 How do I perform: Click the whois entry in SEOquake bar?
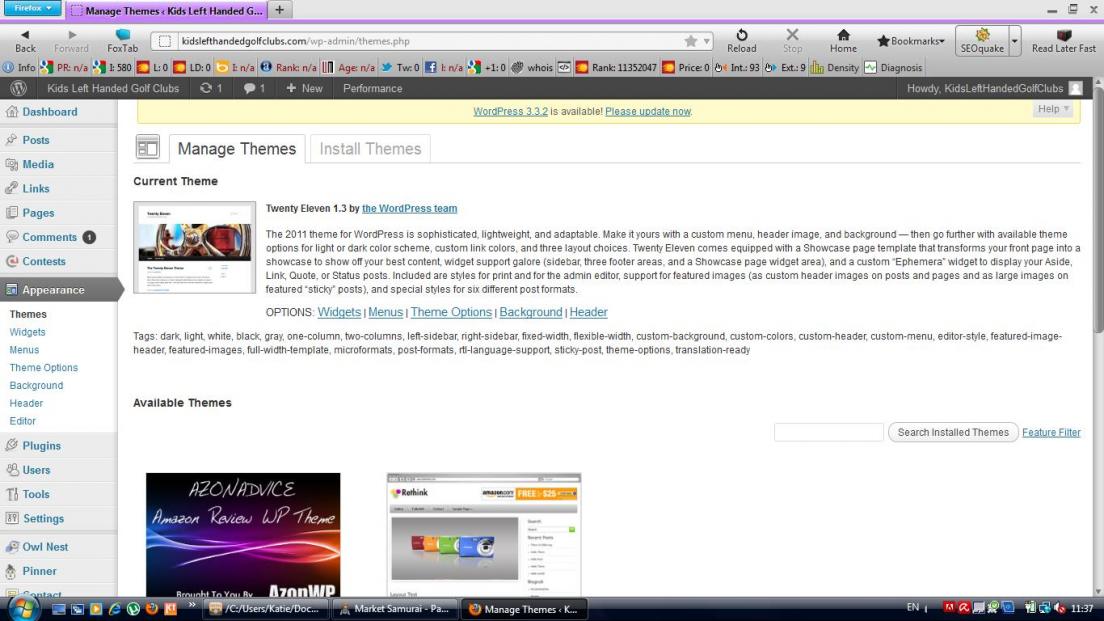tap(532, 68)
